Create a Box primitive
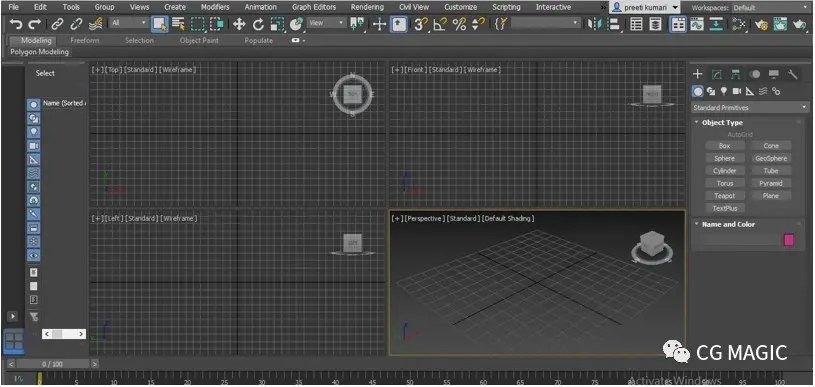Viewport: 815px width, 387px height. coord(725,146)
